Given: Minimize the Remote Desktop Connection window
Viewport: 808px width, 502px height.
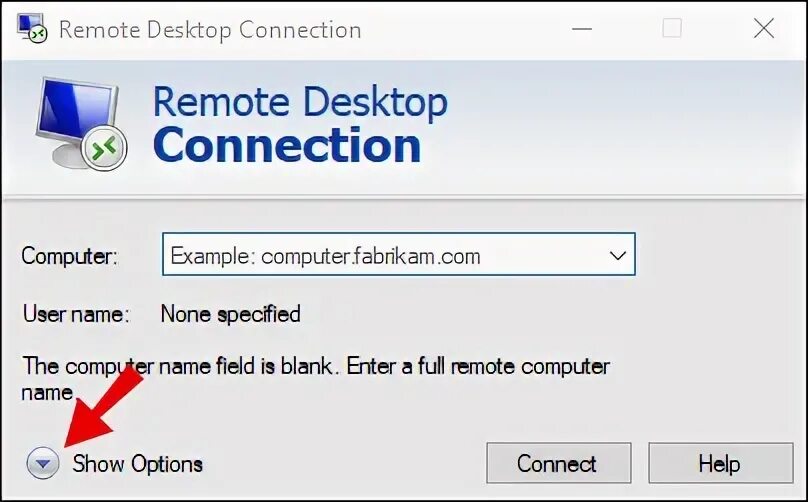Looking at the screenshot, I should point(582,28).
